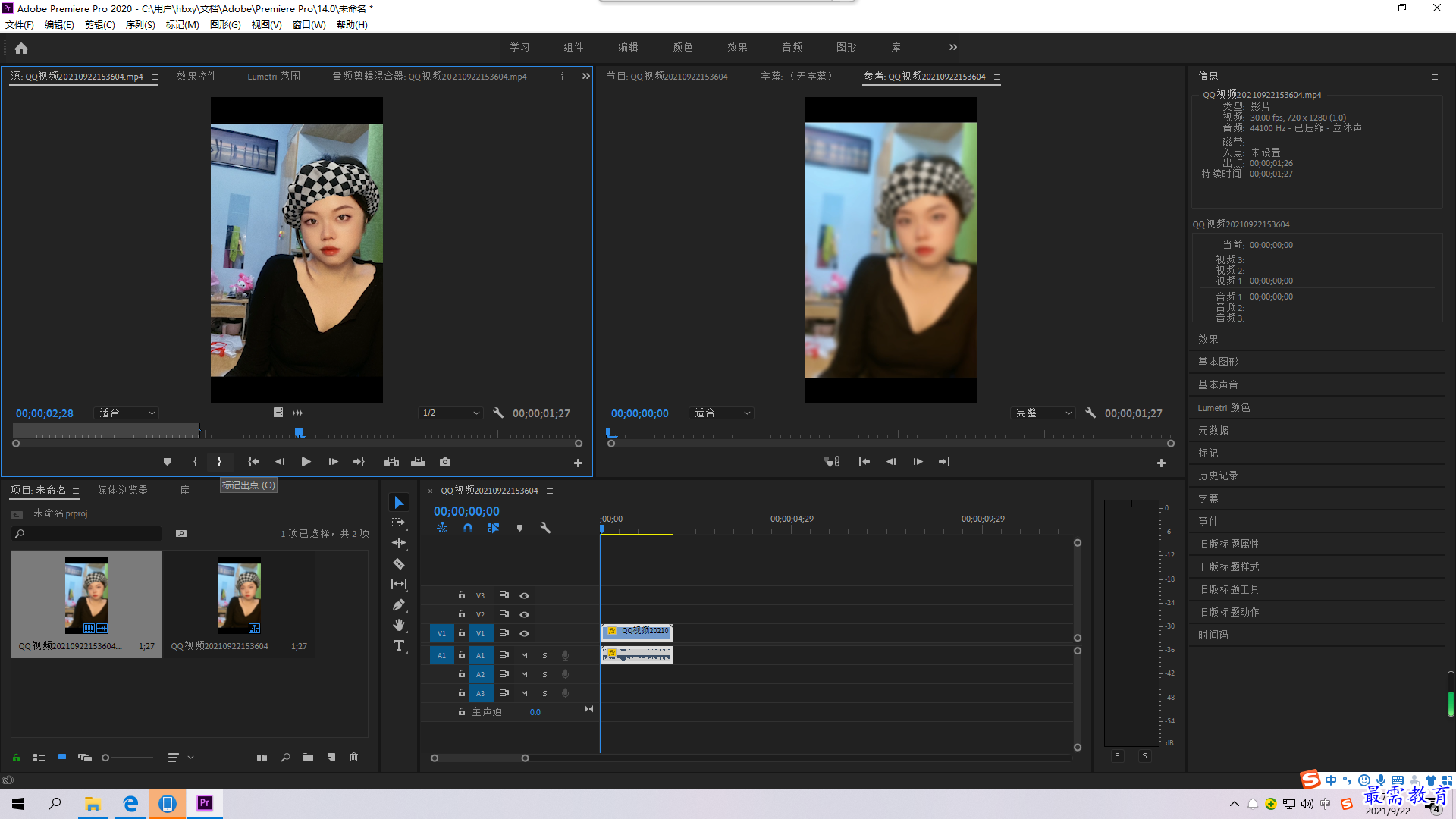Switch Project panel to list view

coord(39,758)
